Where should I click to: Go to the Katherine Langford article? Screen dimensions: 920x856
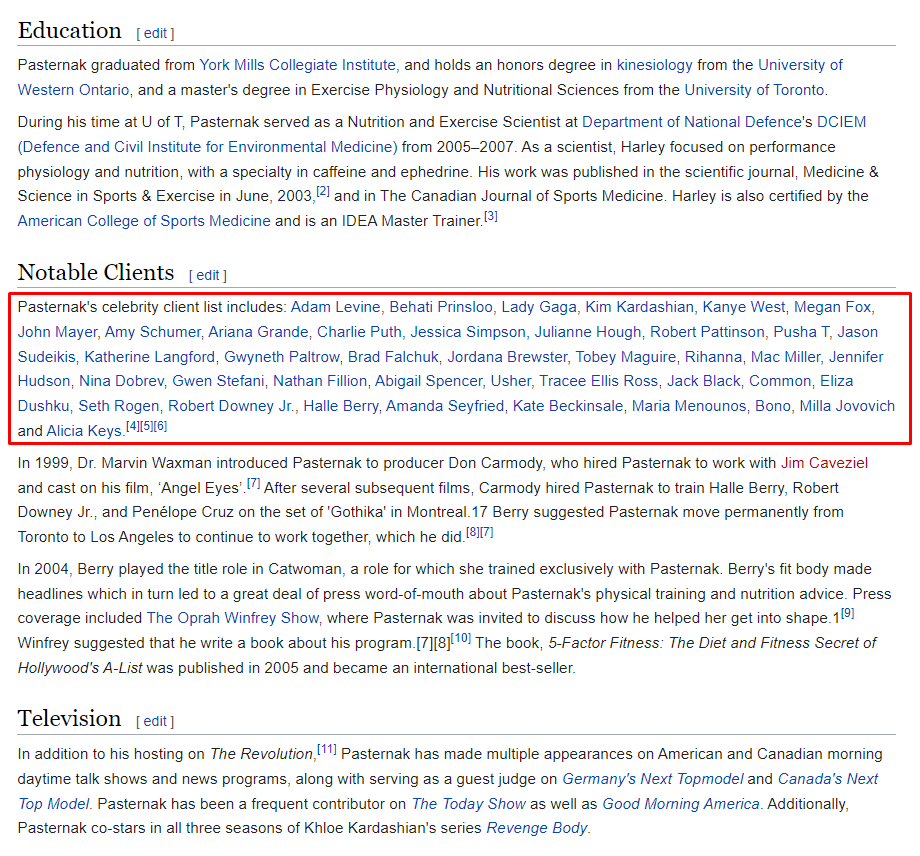pos(150,357)
